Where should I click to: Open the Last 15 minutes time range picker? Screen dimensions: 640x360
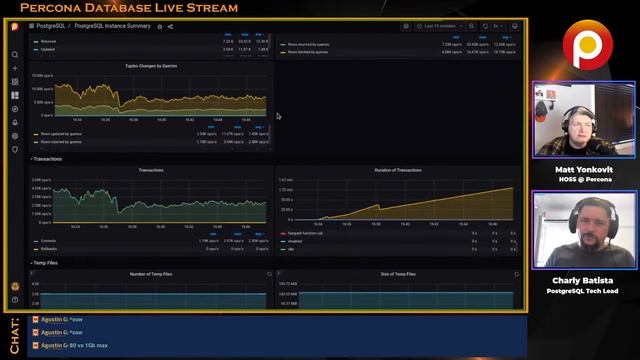440,26
